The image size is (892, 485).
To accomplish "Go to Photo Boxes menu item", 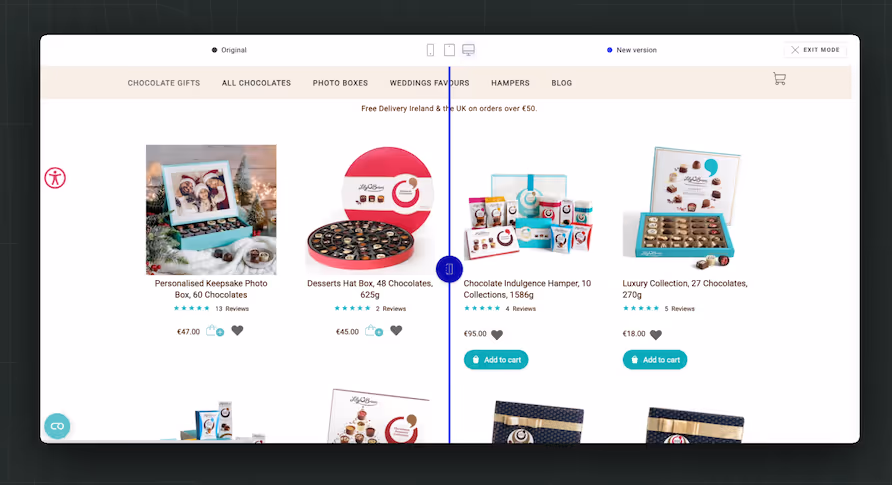I will click(340, 83).
